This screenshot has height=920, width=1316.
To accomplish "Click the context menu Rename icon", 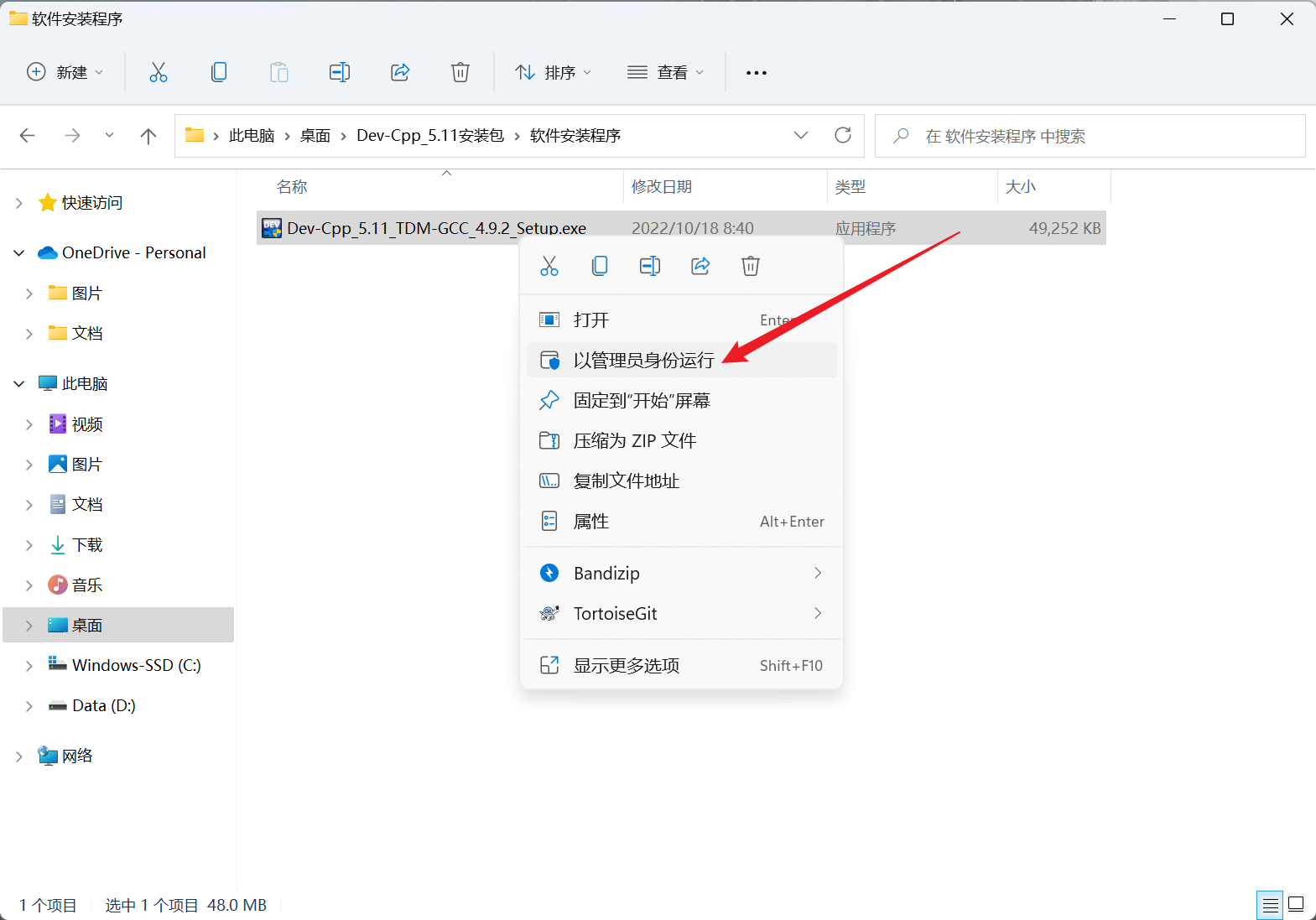I will (650, 266).
